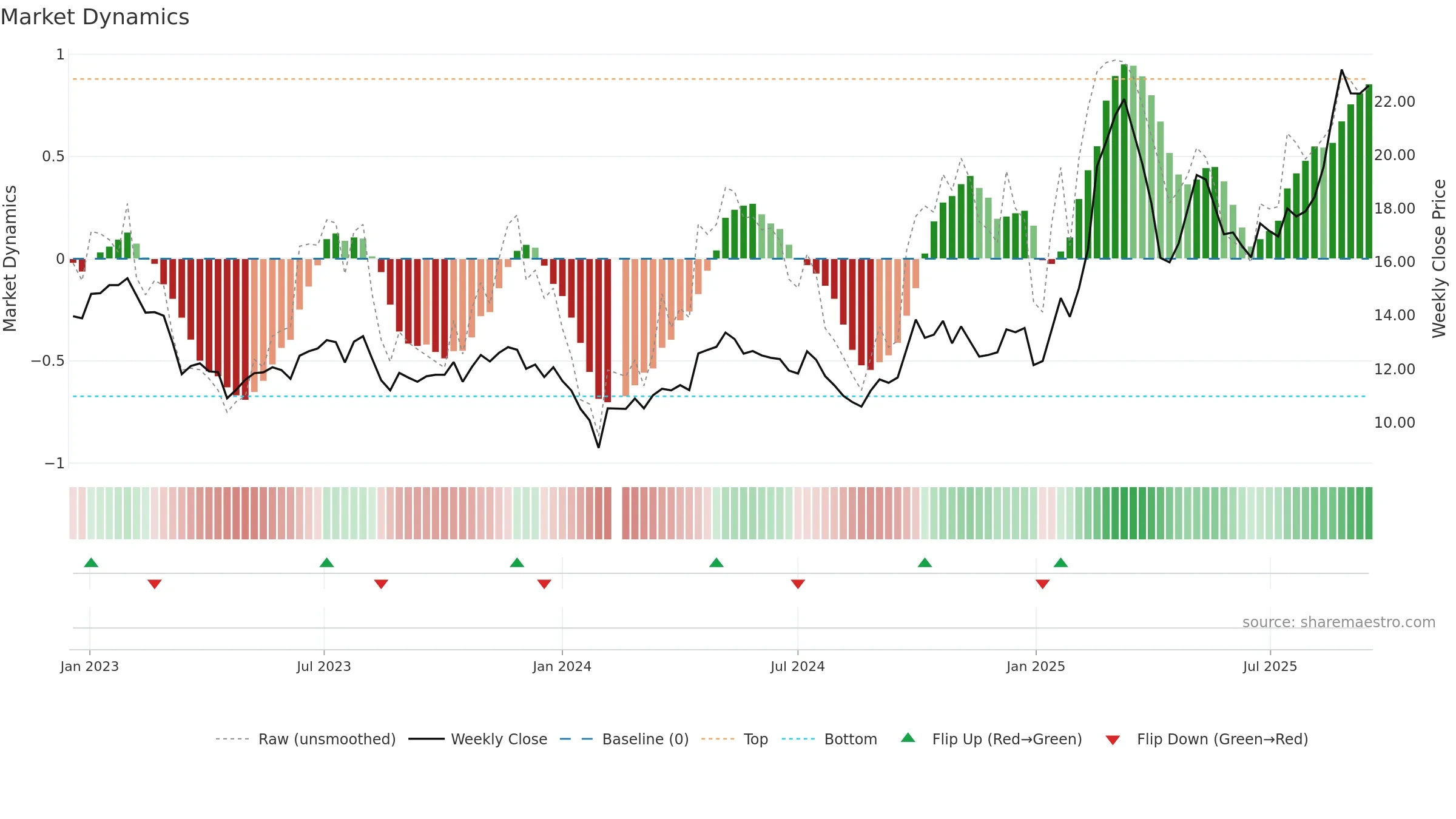Click the Weekly Close Price axis title

[1439, 258]
